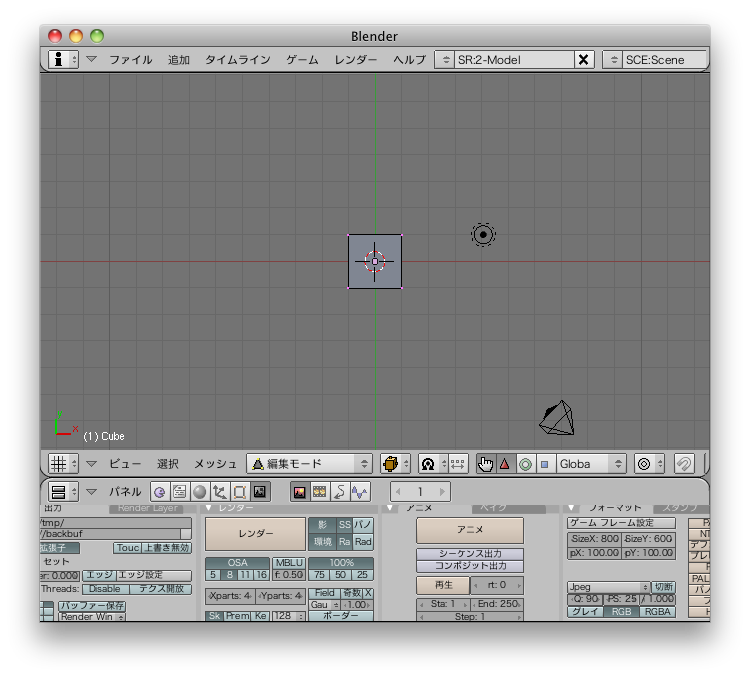The width and height of the screenshot is (750, 677).
Task: Select the Sequencer buttons film-strip icon
Action: (x=320, y=492)
